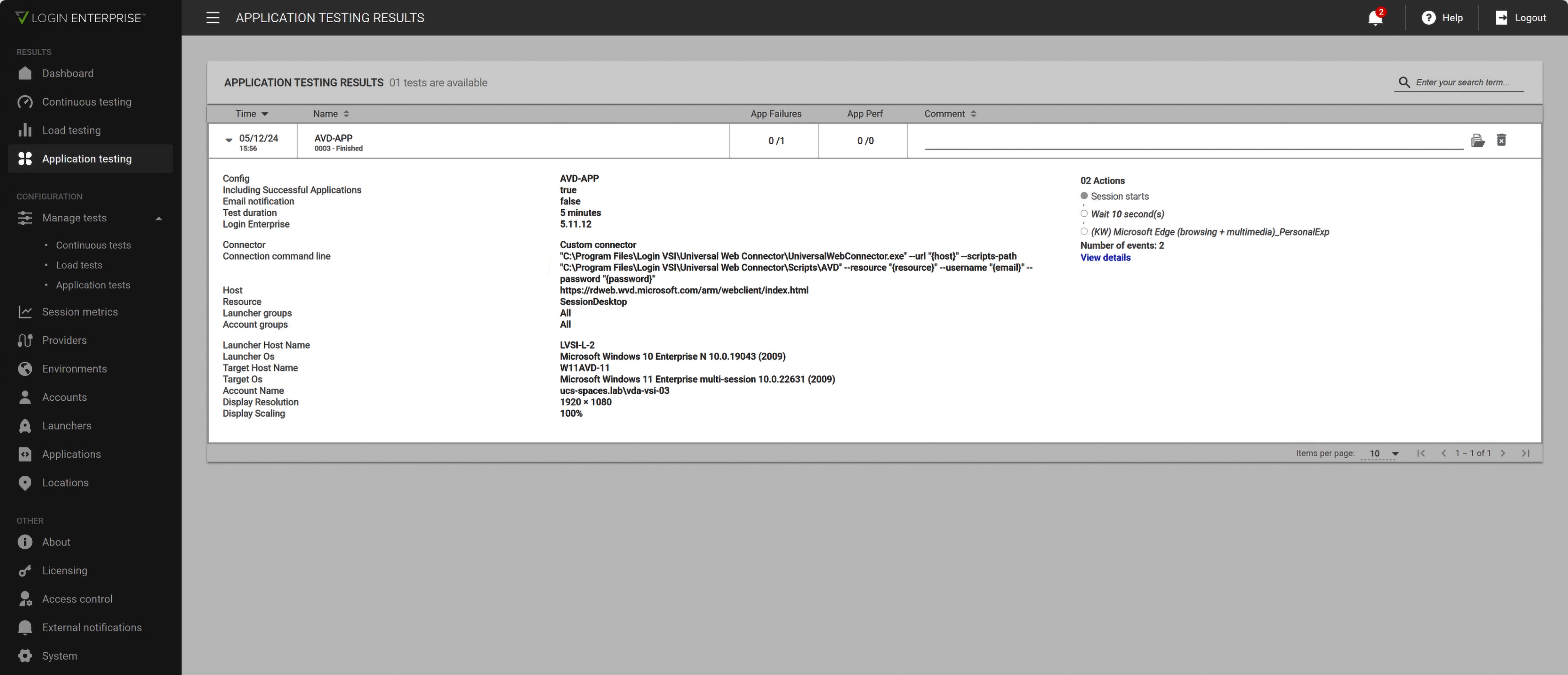The image size is (1568, 675).
Task: Click the App Perf column header
Action: 864,114
